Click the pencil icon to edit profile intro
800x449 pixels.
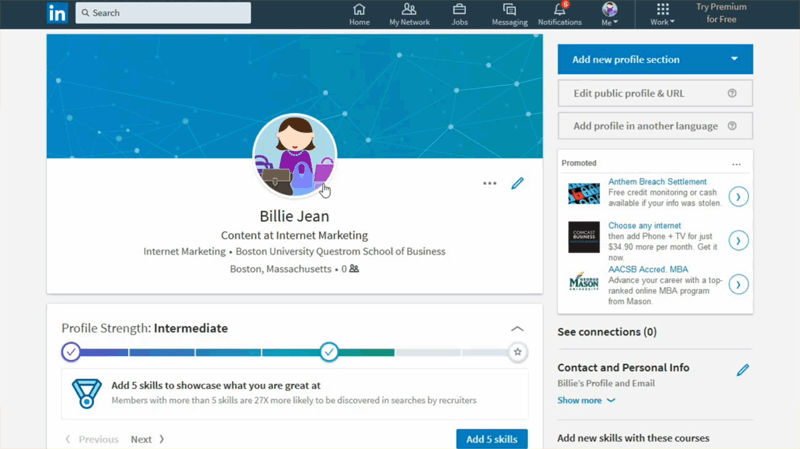point(517,183)
